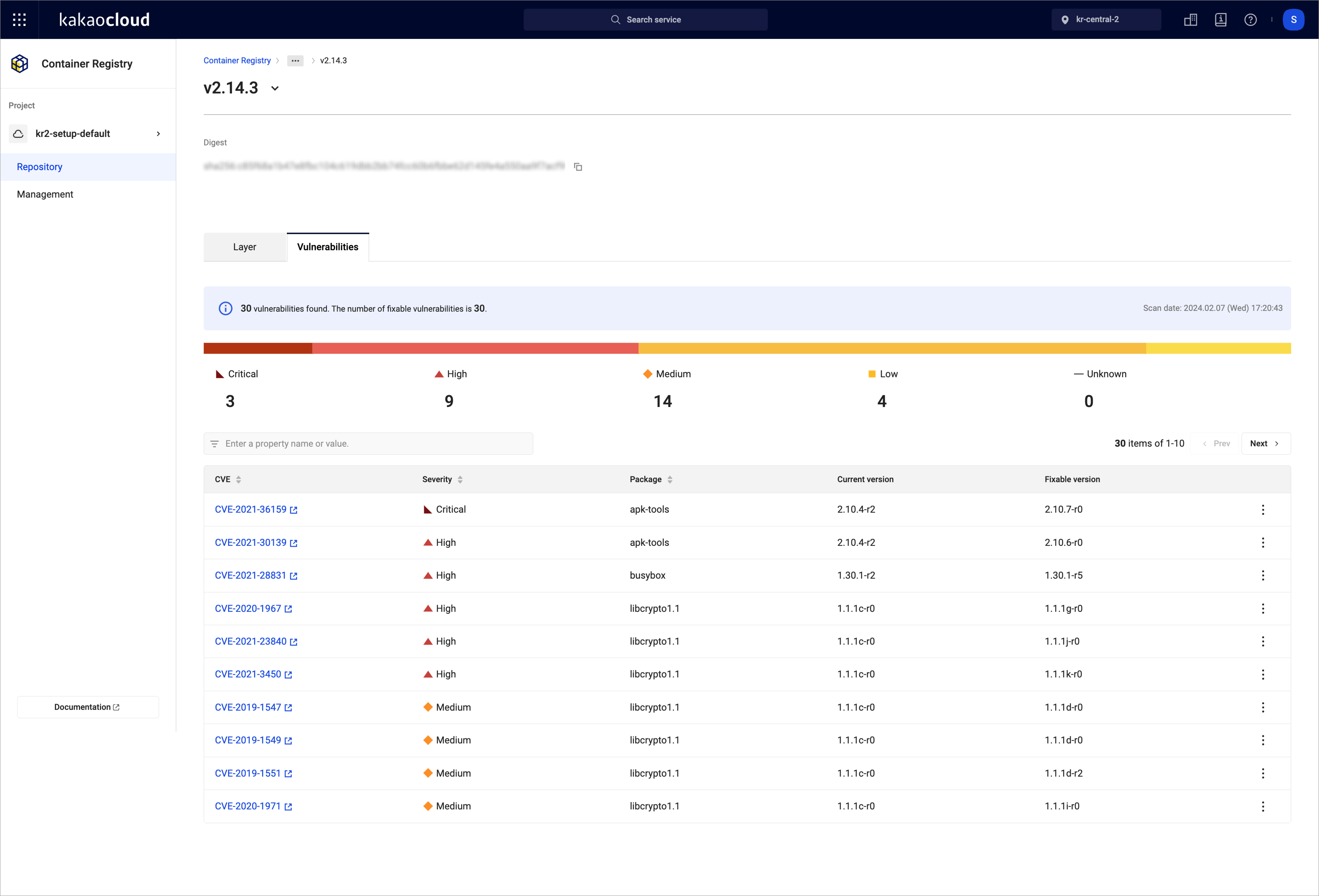
Task: Click the kakaocloud logo
Action: [105, 20]
